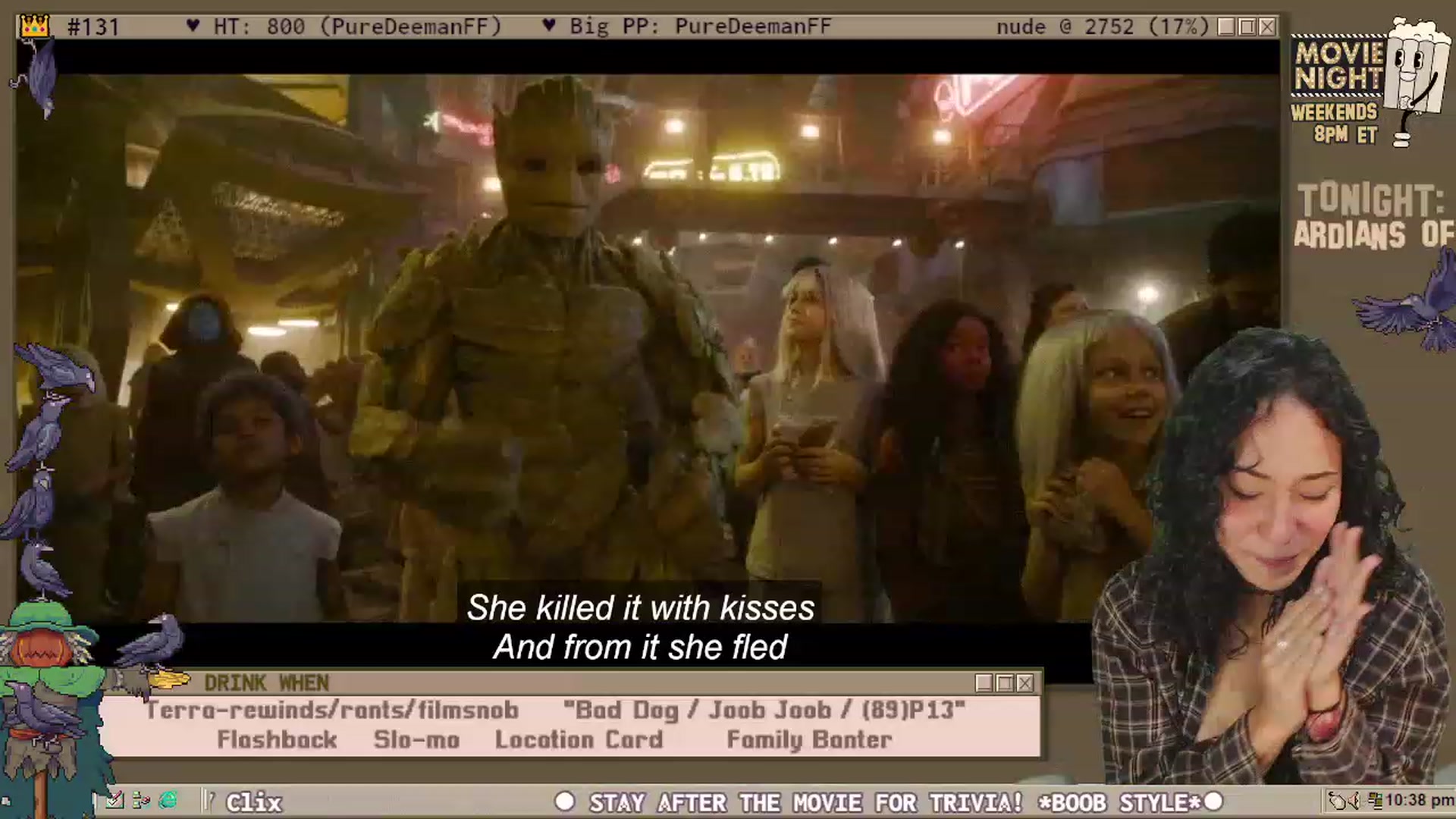The height and width of the screenshot is (819, 1456).
Task: Click the speaker volume icon in system tray
Action: pos(1354,801)
